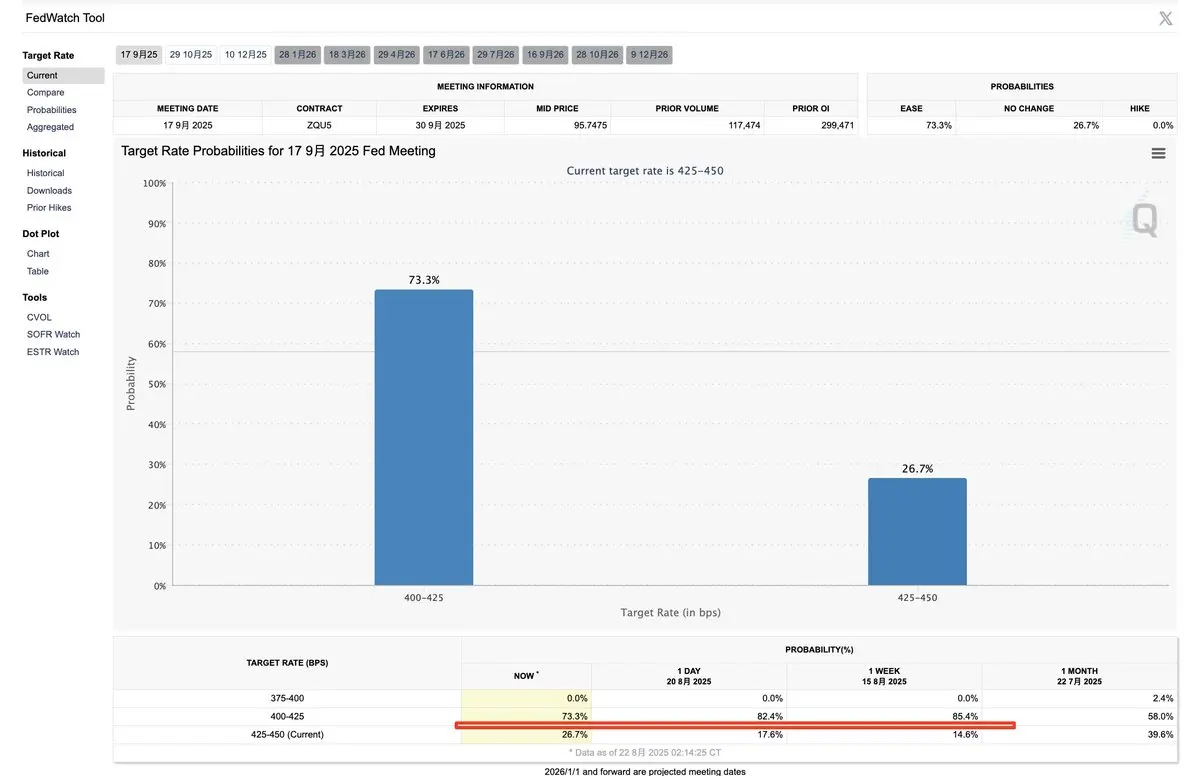
Task: Click the NOW column header
Action: coord(526,676)
